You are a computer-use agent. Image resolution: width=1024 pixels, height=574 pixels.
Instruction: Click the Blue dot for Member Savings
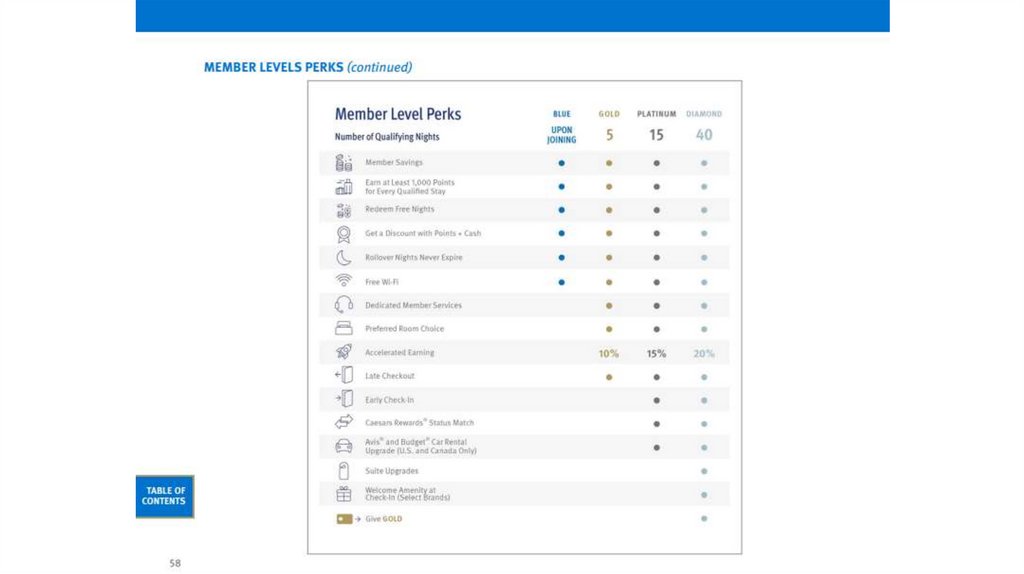(562, 162)
